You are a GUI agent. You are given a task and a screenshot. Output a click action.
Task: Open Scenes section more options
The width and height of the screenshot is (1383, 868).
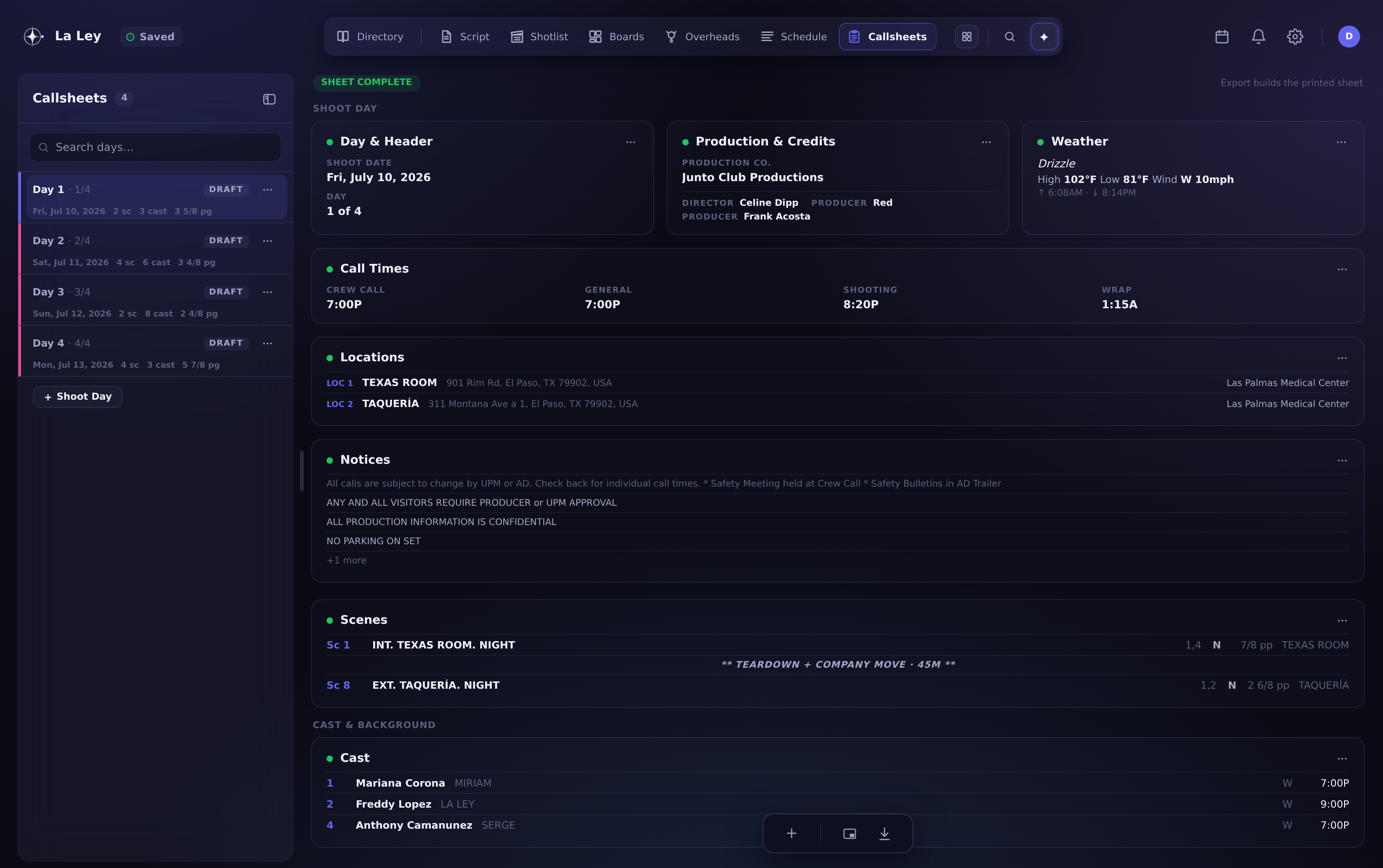tap(1342, 621)
